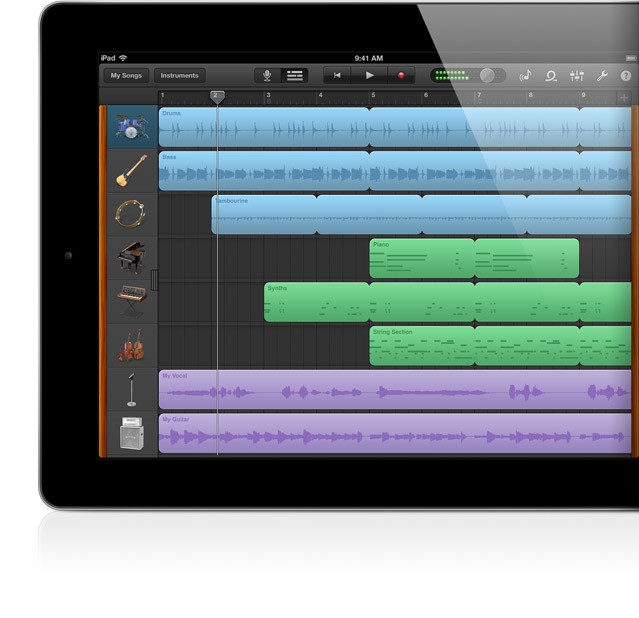Viewport: 639px width, 618px height.
Task: Select the Drums track instrument icon
Action: (131, 128)
